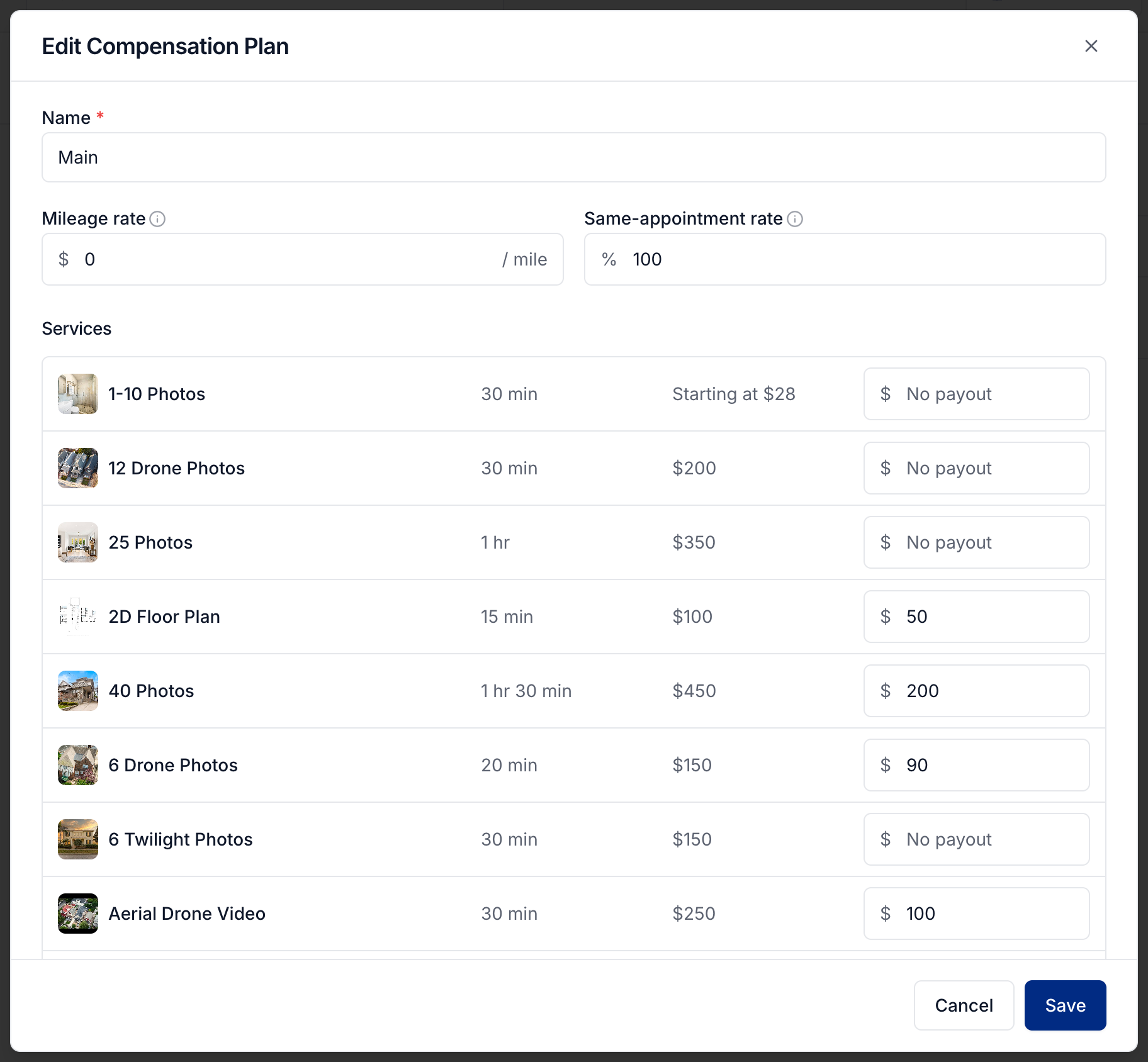Click the 25 Photos thumbnail

click(x=78, y=542)
